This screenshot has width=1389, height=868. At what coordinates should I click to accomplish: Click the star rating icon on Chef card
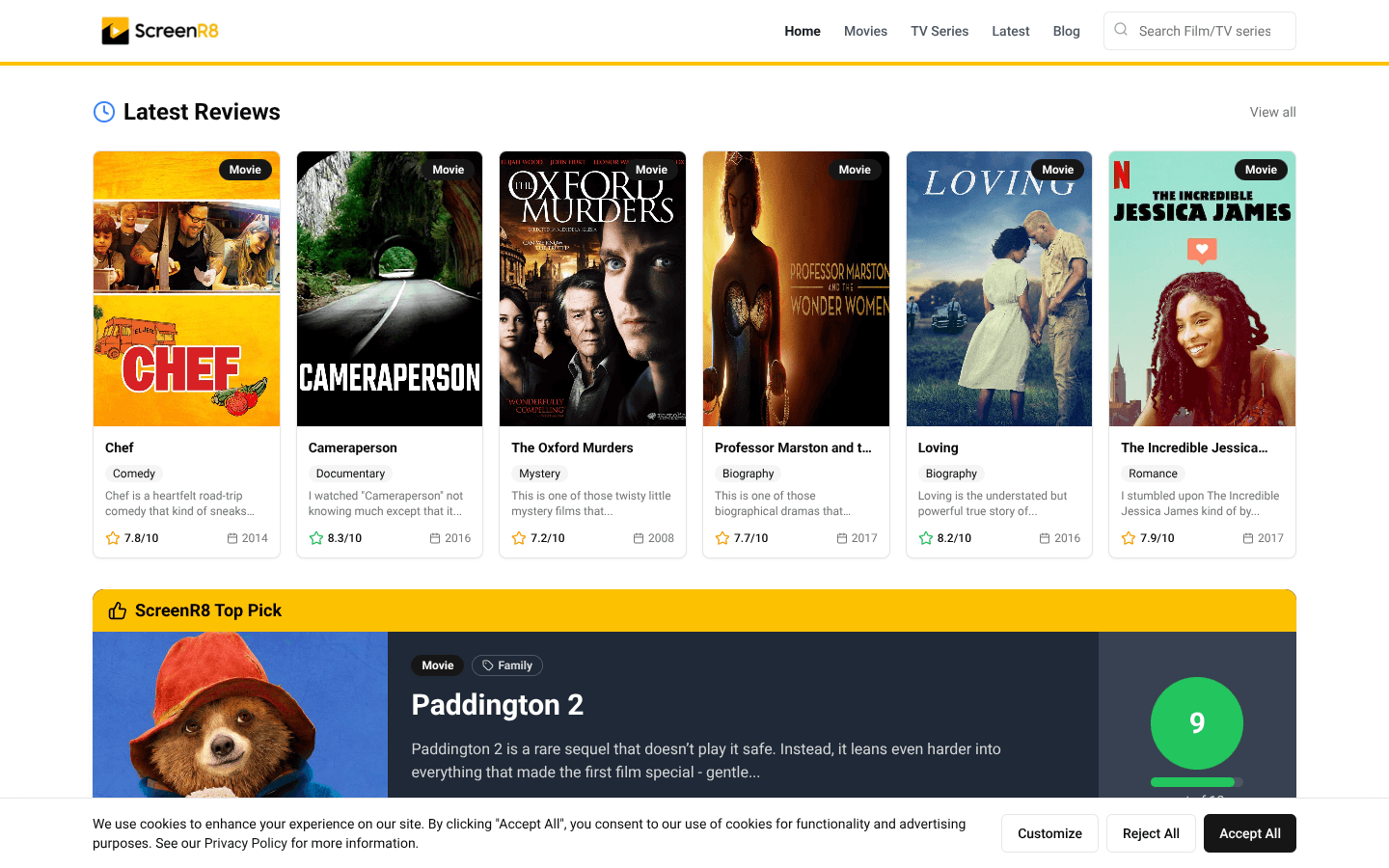(113, 538)
